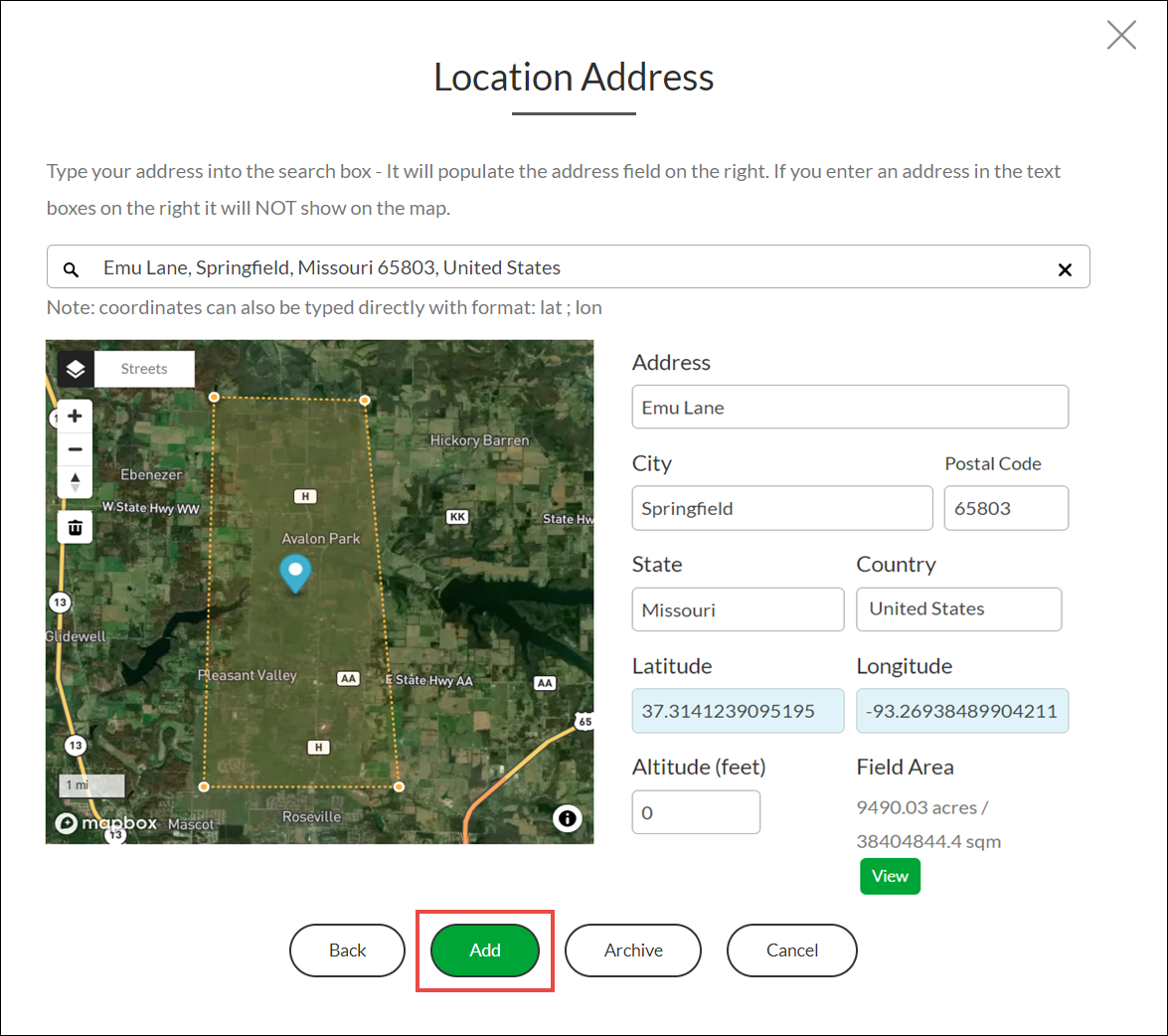Image resolution: width=1168 pixels, height=1036 pixels.
Task: Open map attribution info icon
Action: pos(567,818)
